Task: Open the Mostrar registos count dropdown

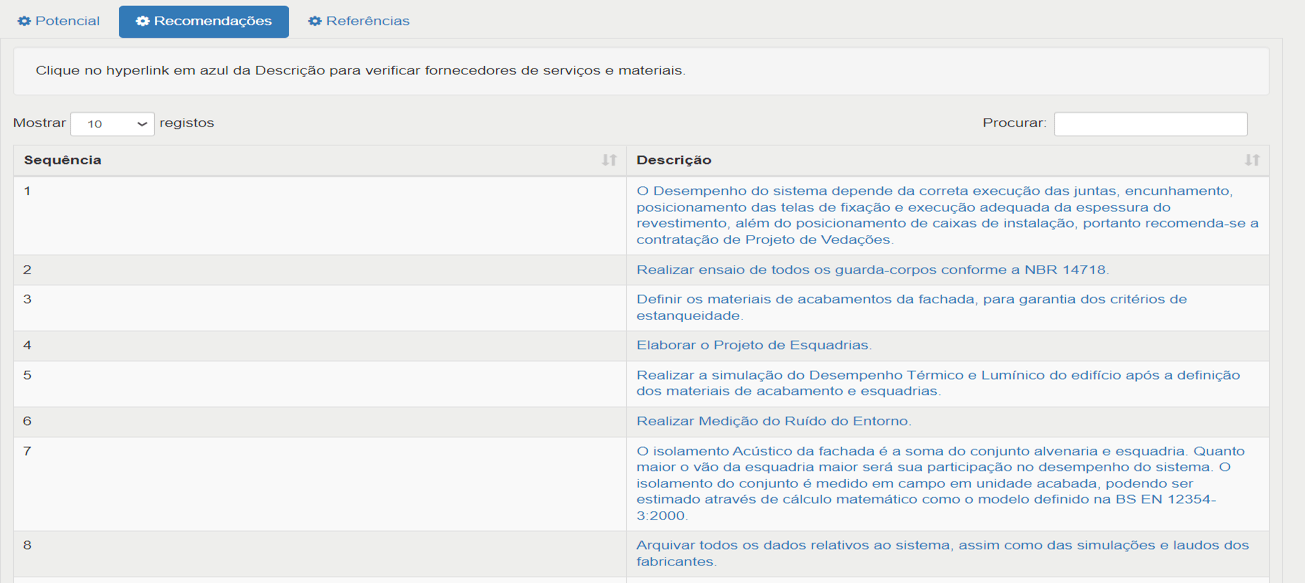Action: (112, 124)
